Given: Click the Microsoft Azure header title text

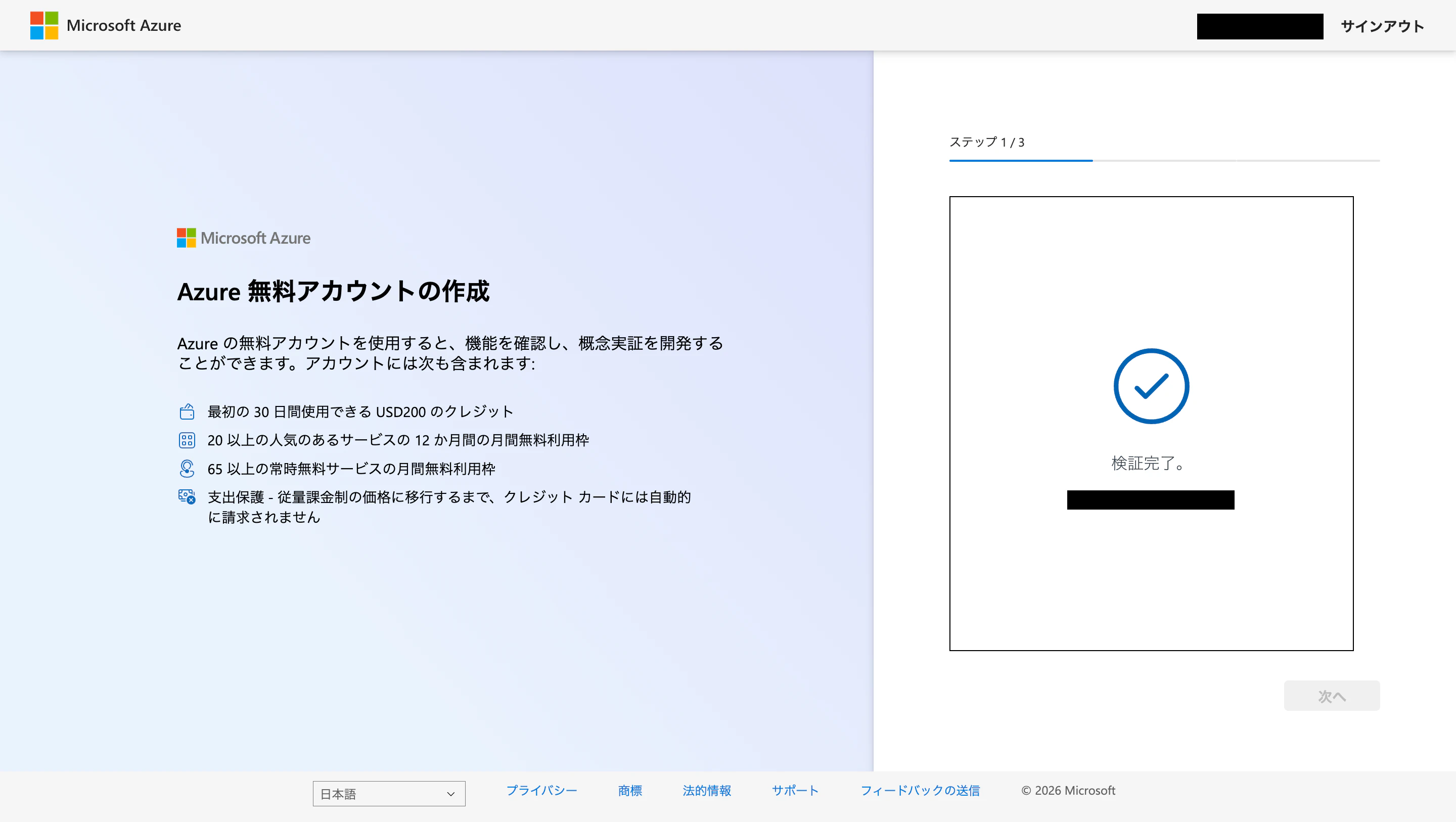Looking at the screenshot, I should tap(124, 25).
